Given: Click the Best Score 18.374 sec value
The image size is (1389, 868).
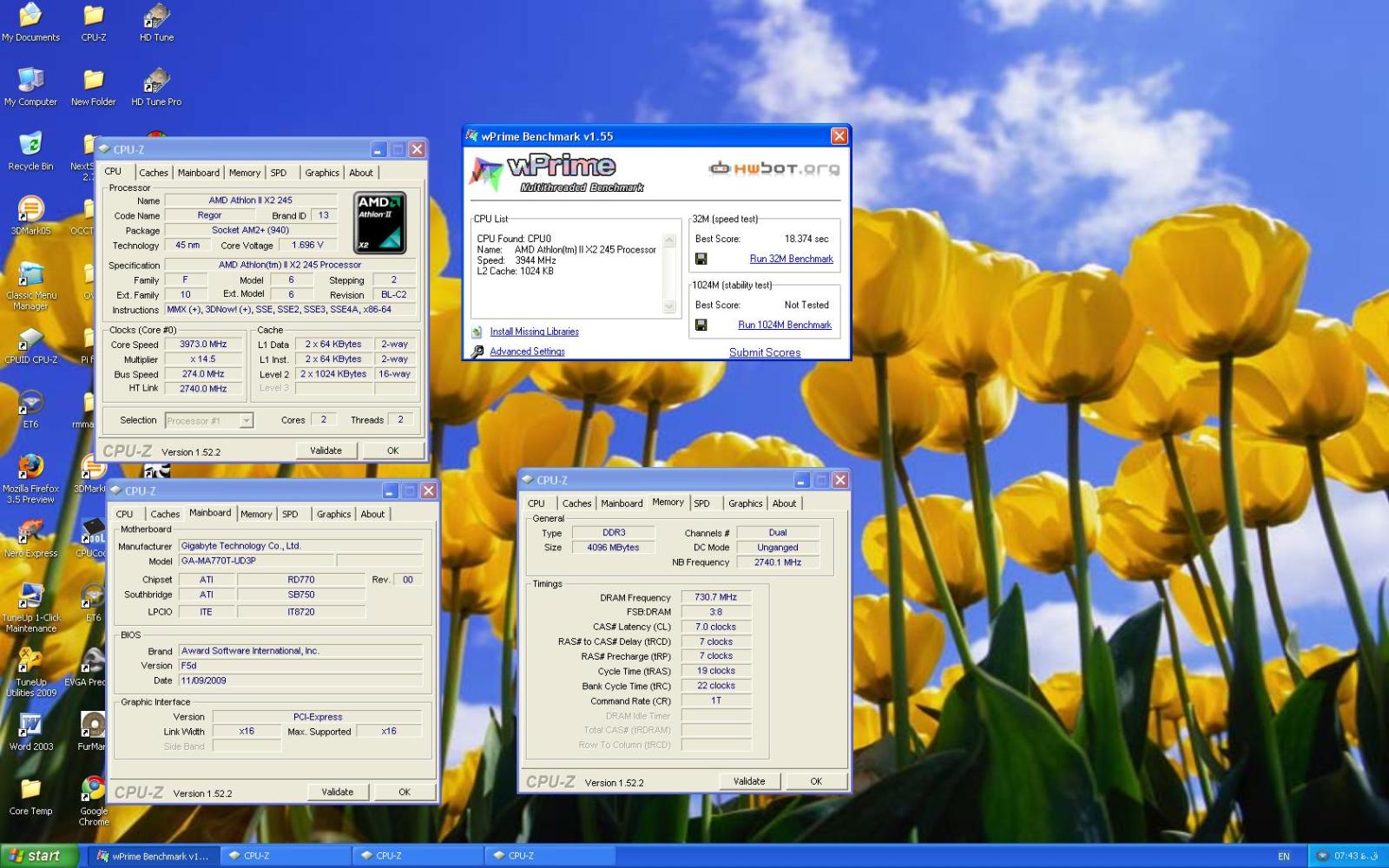Looking at the screenshot, I should 806,239.
